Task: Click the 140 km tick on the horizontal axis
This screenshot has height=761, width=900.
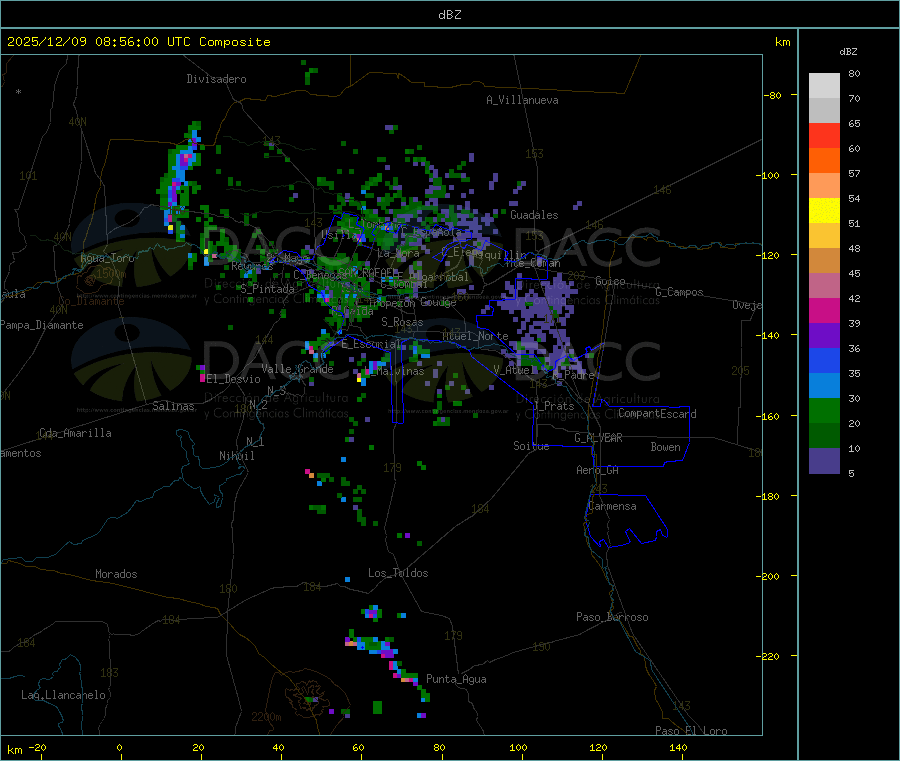Action: [678, 748]
